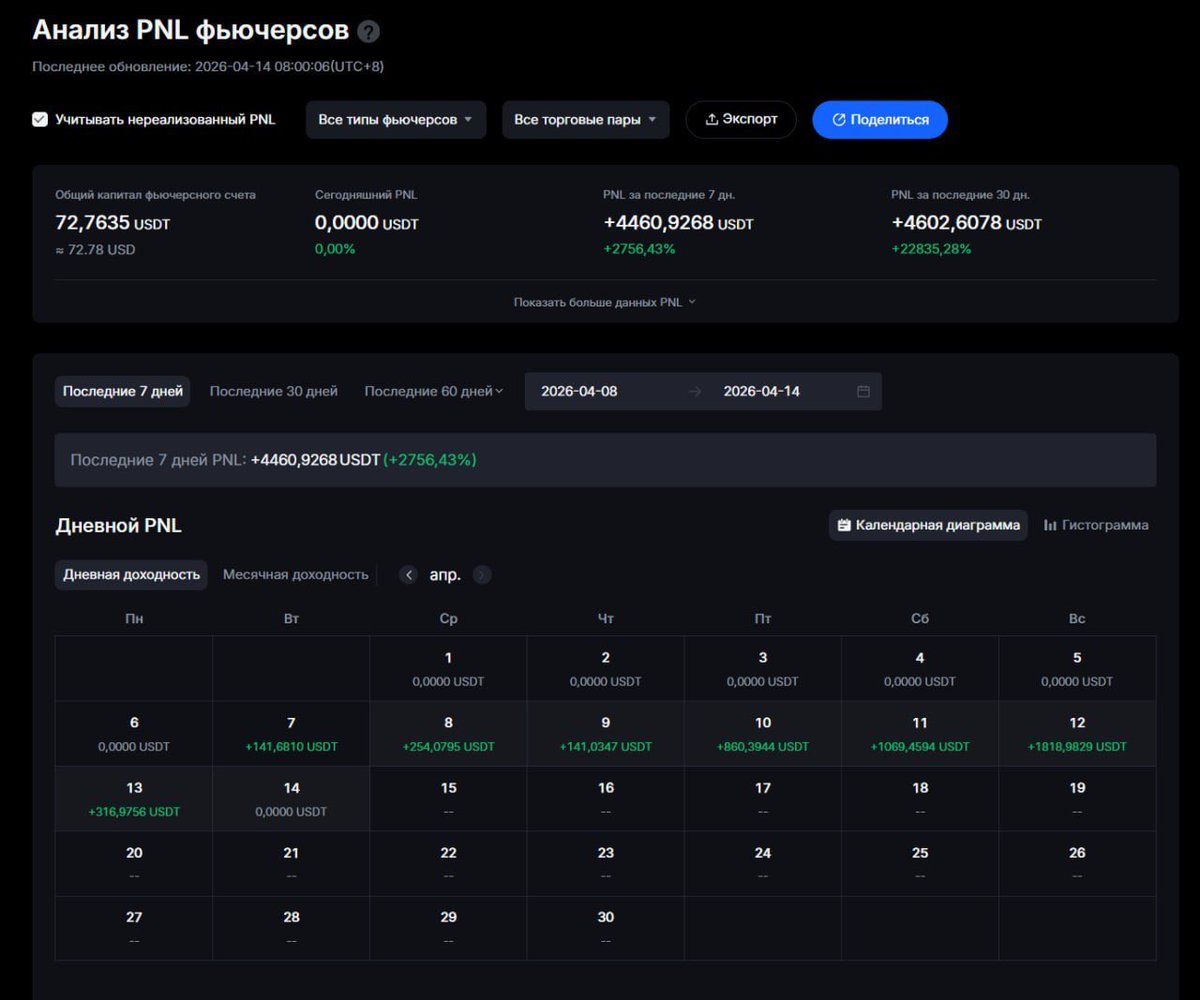Image resolution: width=1200 pixels, height=1000 pixels.
Task: Click the Вс weekday column header
Action: click(x=1077, y=619)
